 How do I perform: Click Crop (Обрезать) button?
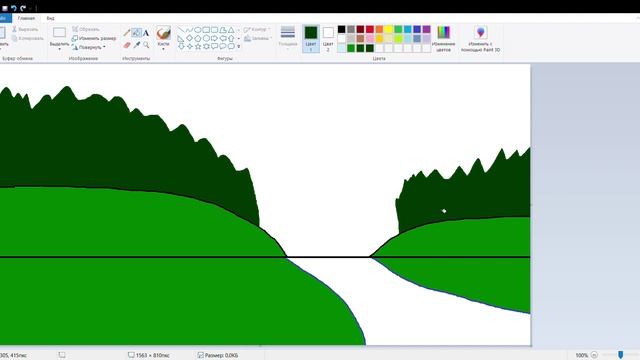pyautogui.click(x=86, y=29)
